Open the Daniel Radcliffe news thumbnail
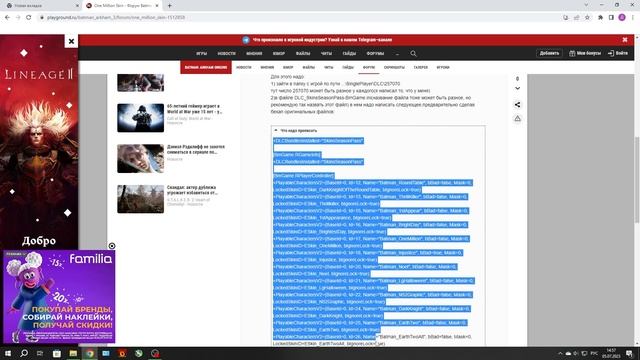 (x=140, y=158)
